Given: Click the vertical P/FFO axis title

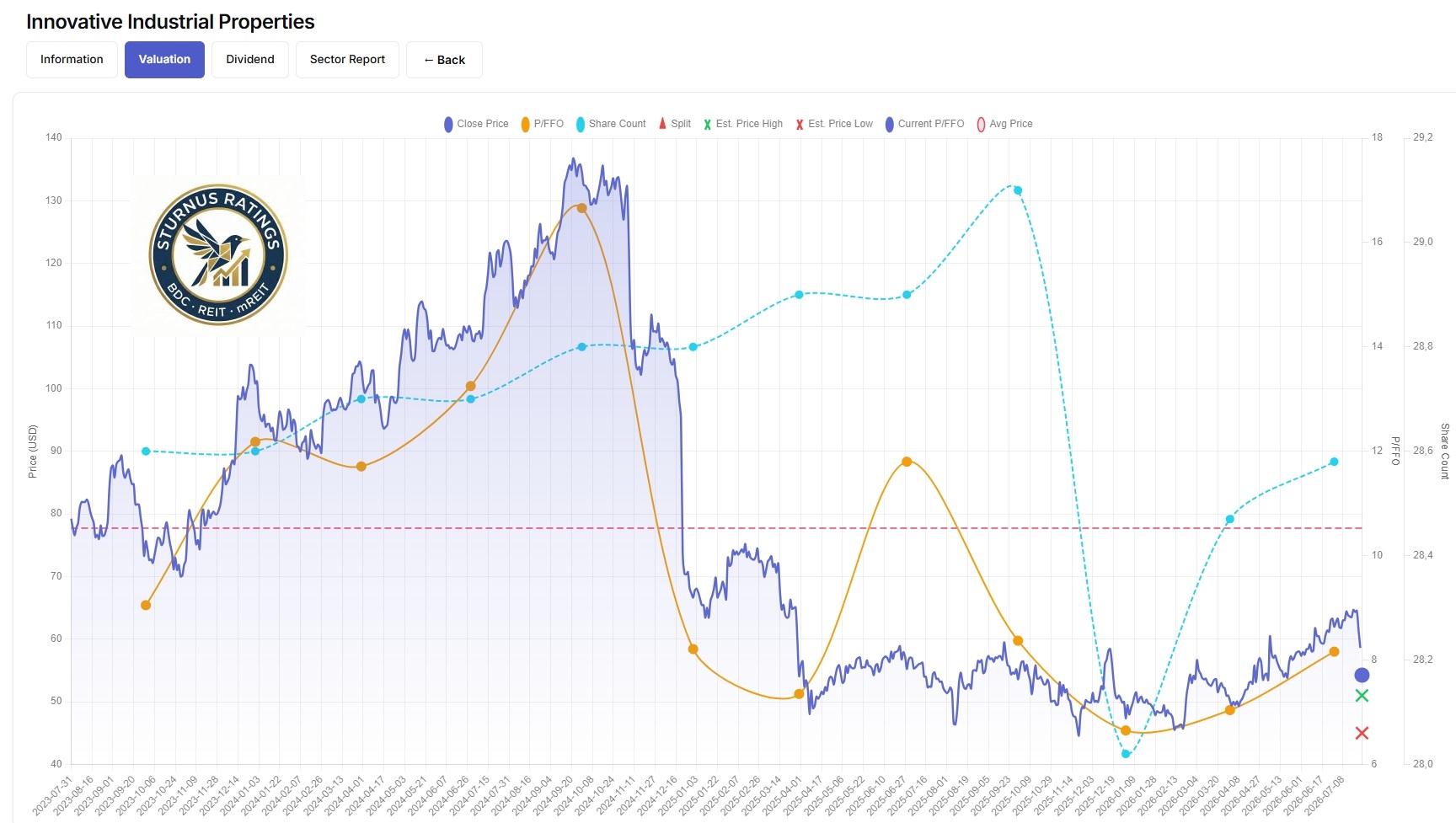Looking at the screenshot, I should pos(1395,451).
